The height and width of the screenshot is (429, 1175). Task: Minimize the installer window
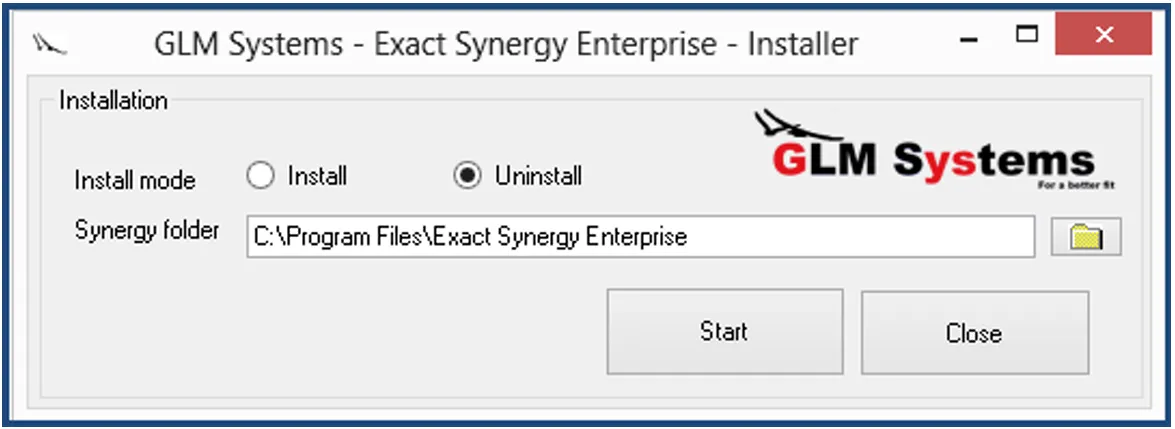(967, 41)
